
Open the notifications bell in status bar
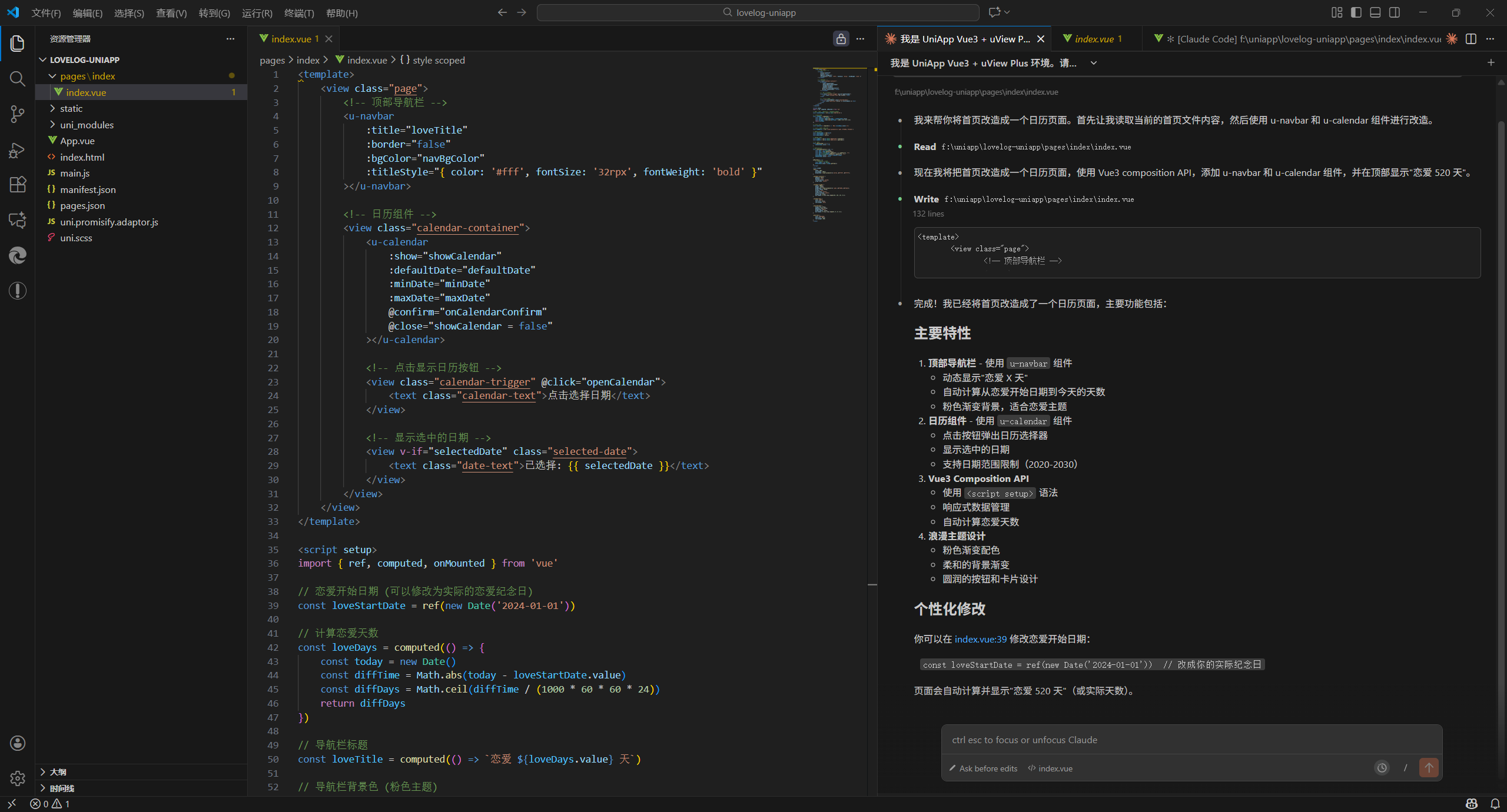pyautogui.click(x=1495, y=804)
